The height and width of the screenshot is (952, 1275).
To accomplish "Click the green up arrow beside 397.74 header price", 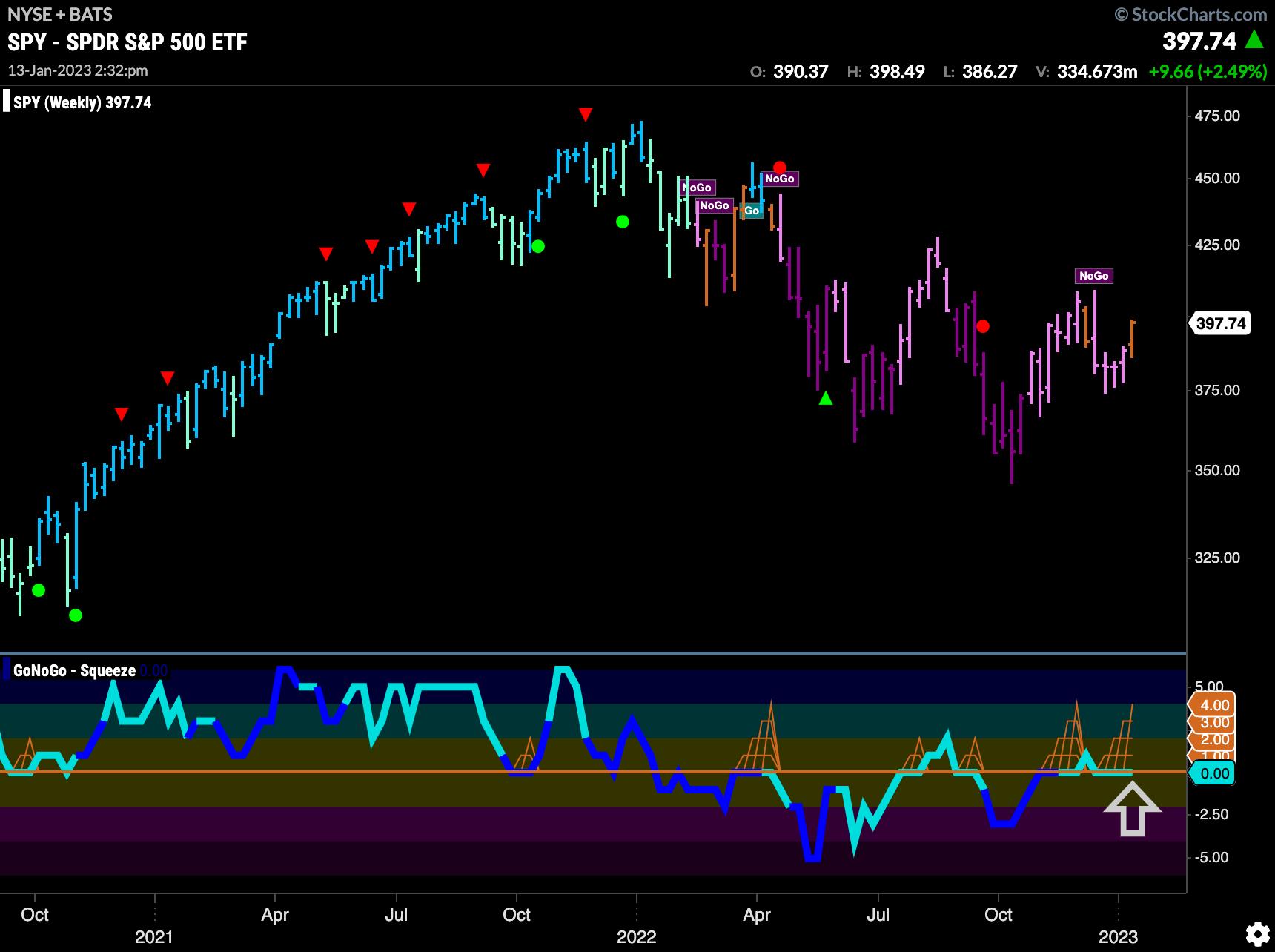I will pos(1254,40).
